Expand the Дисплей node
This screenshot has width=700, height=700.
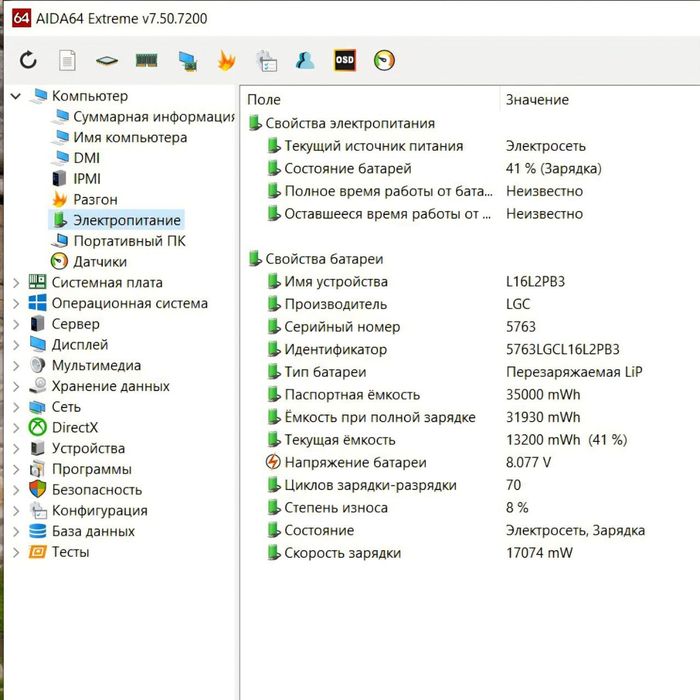coord(16,345)
